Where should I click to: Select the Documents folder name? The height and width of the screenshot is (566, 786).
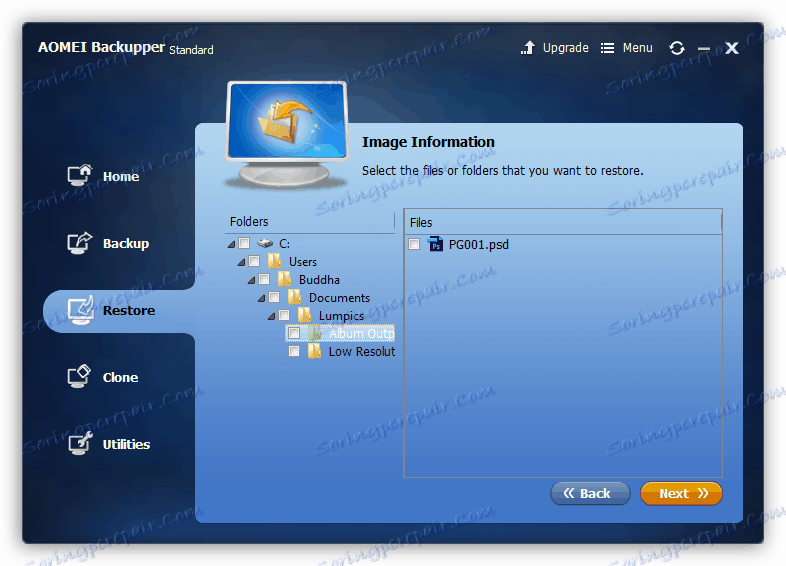(339, 298)
